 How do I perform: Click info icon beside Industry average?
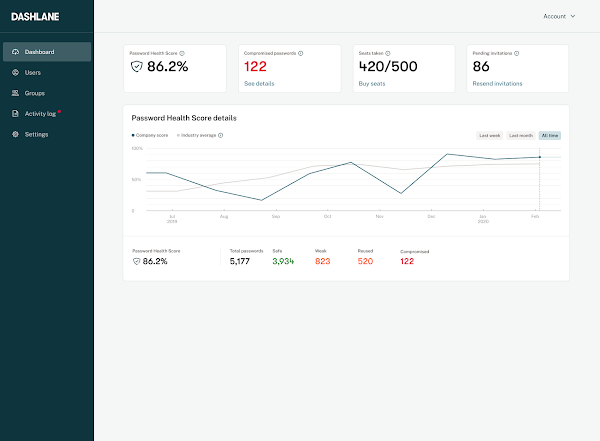pos(220,135)
